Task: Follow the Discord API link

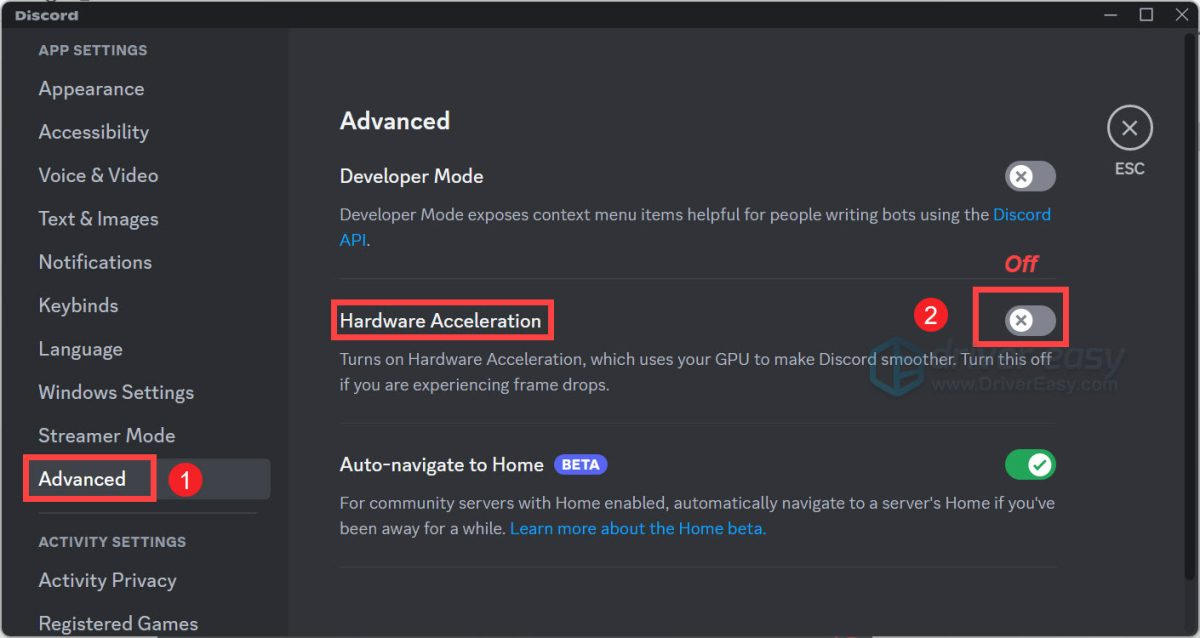Action: 1021,214
